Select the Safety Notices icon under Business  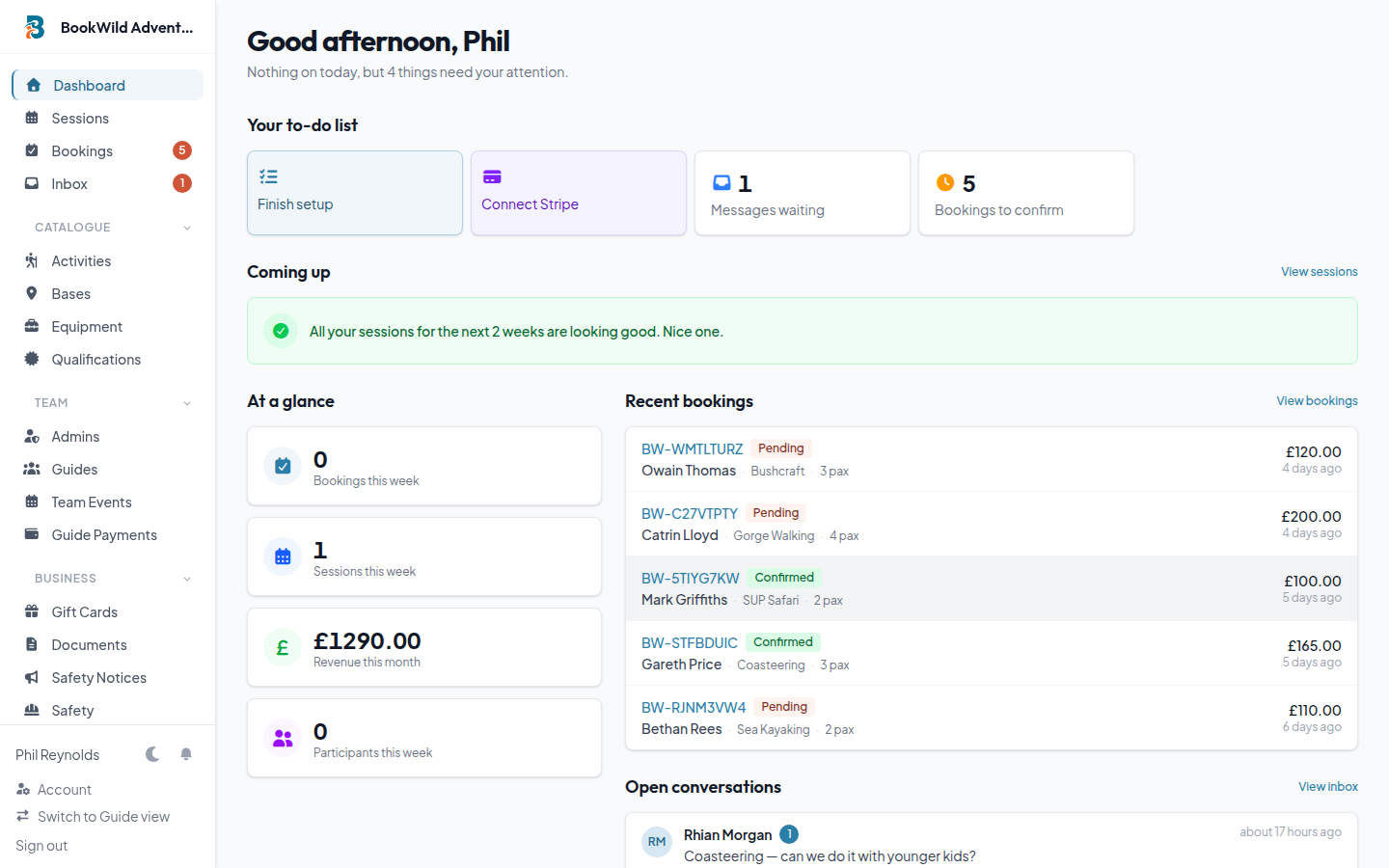(x=32, y=677)
